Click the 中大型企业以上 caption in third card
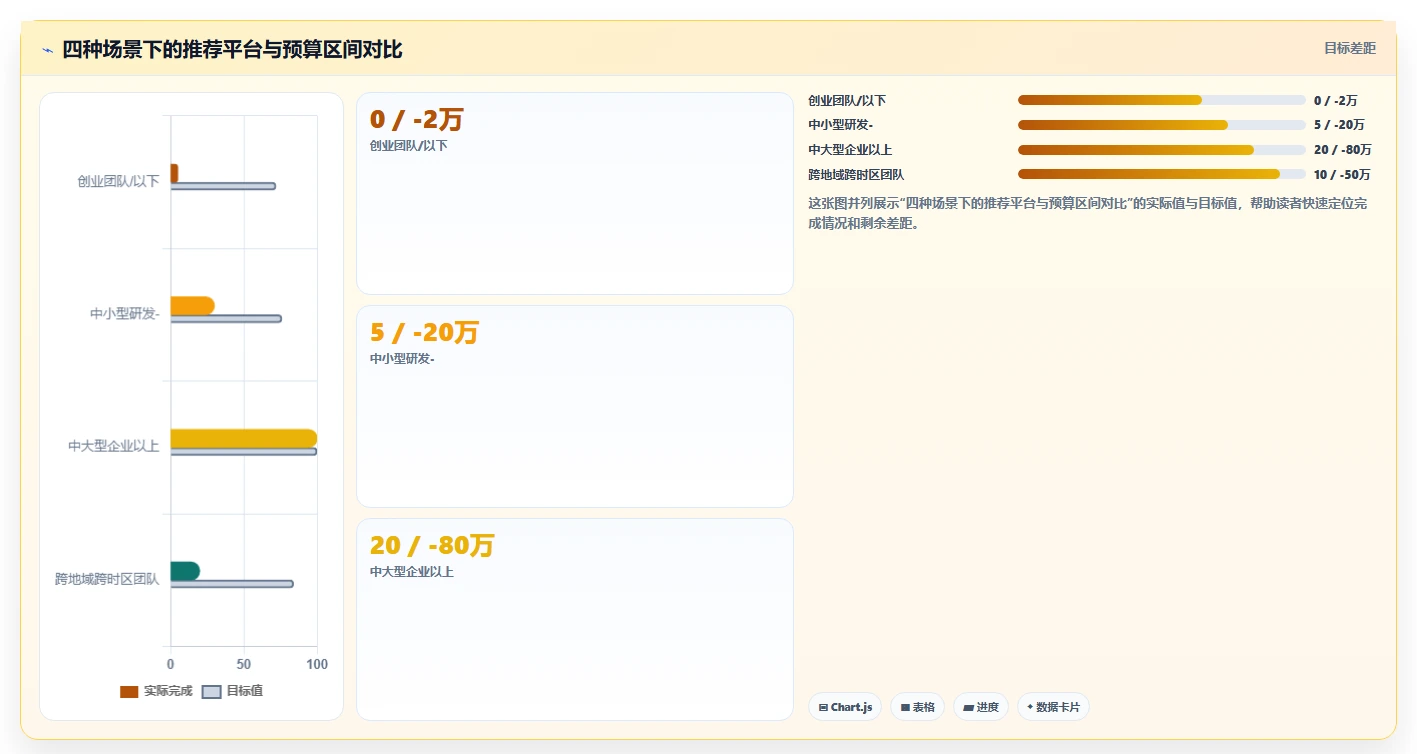 point(412,572)
